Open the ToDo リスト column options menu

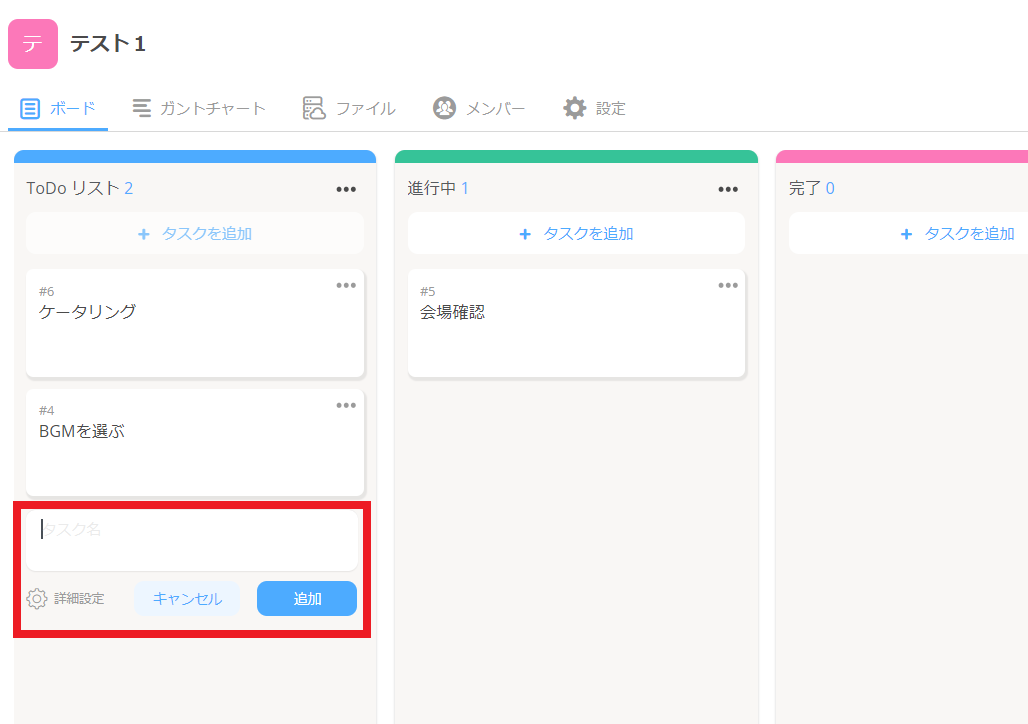tap(346, 189)
